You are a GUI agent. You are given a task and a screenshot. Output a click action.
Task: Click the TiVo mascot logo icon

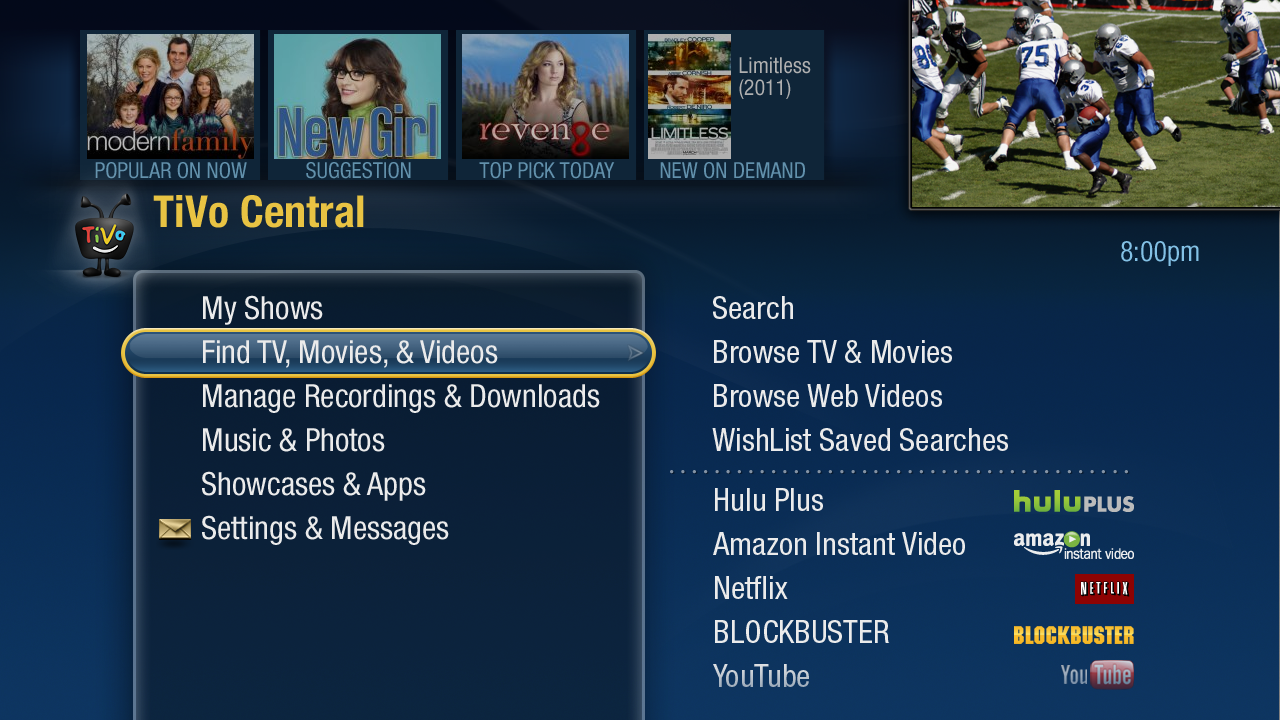tap(104, 236)
